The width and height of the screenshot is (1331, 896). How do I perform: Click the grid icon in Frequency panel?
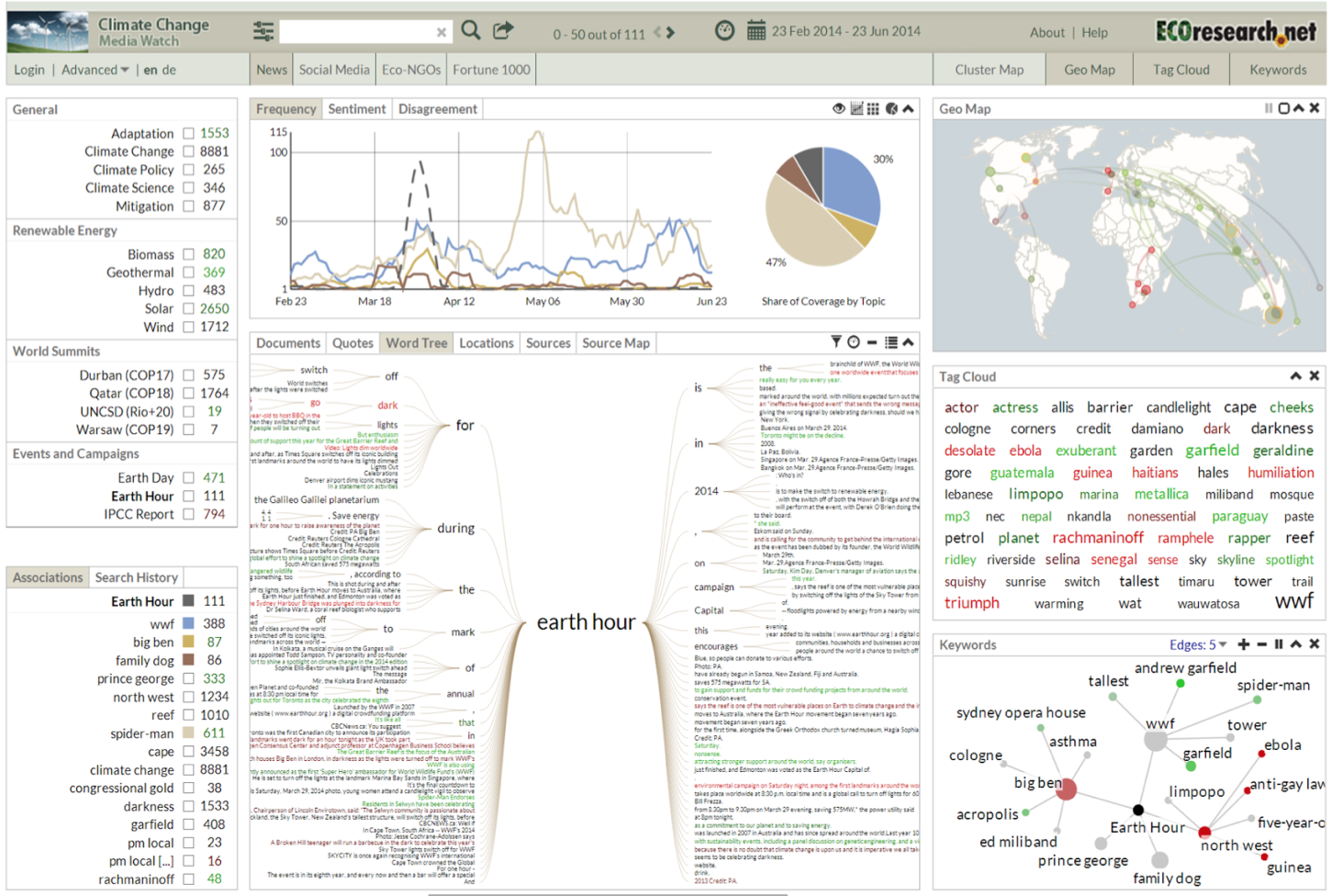[873, 108]
